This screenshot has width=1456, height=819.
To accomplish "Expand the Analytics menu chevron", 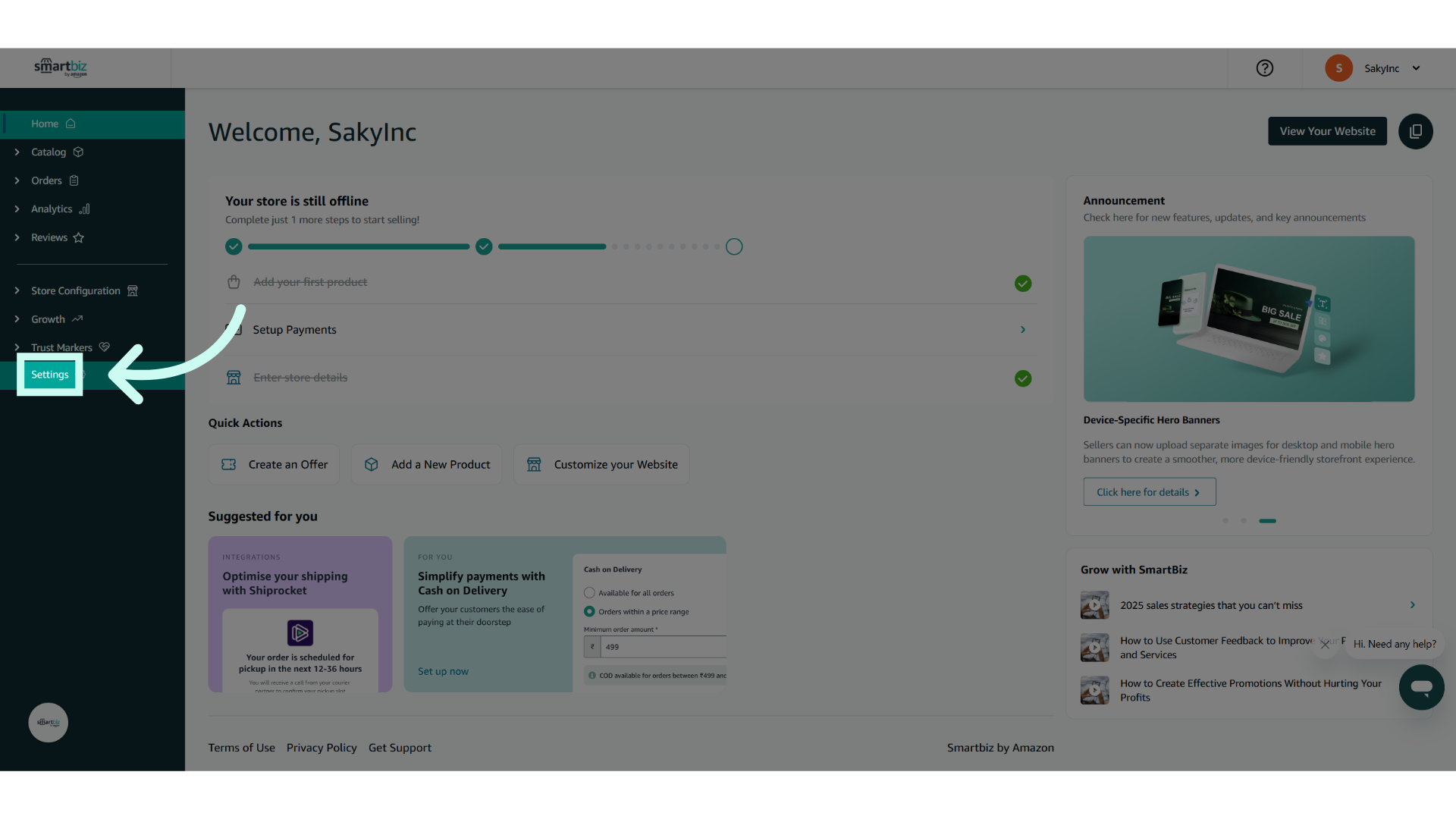I will (x=17, y=209).
